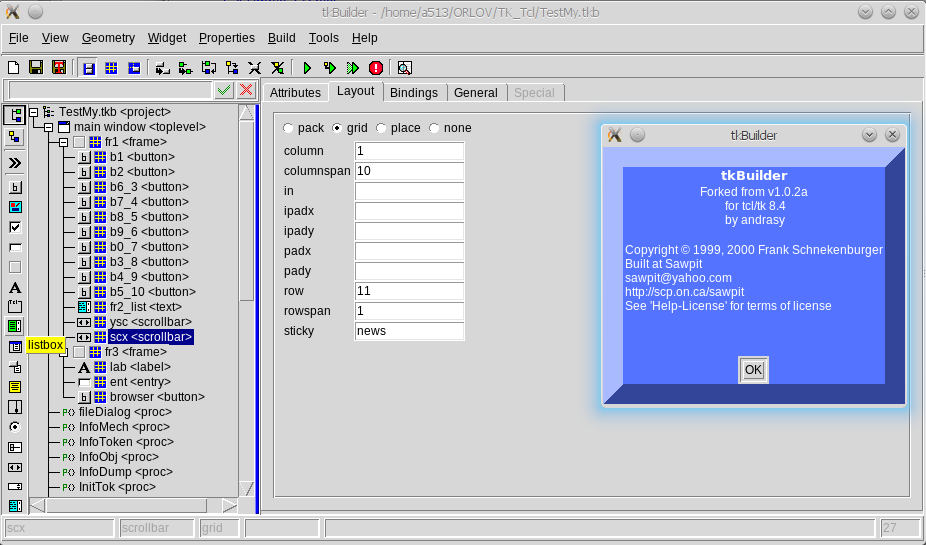This screenshot has width=926, height=545.
Task: Select the fr2_list <text> tree item
Action: coord(145,307)
